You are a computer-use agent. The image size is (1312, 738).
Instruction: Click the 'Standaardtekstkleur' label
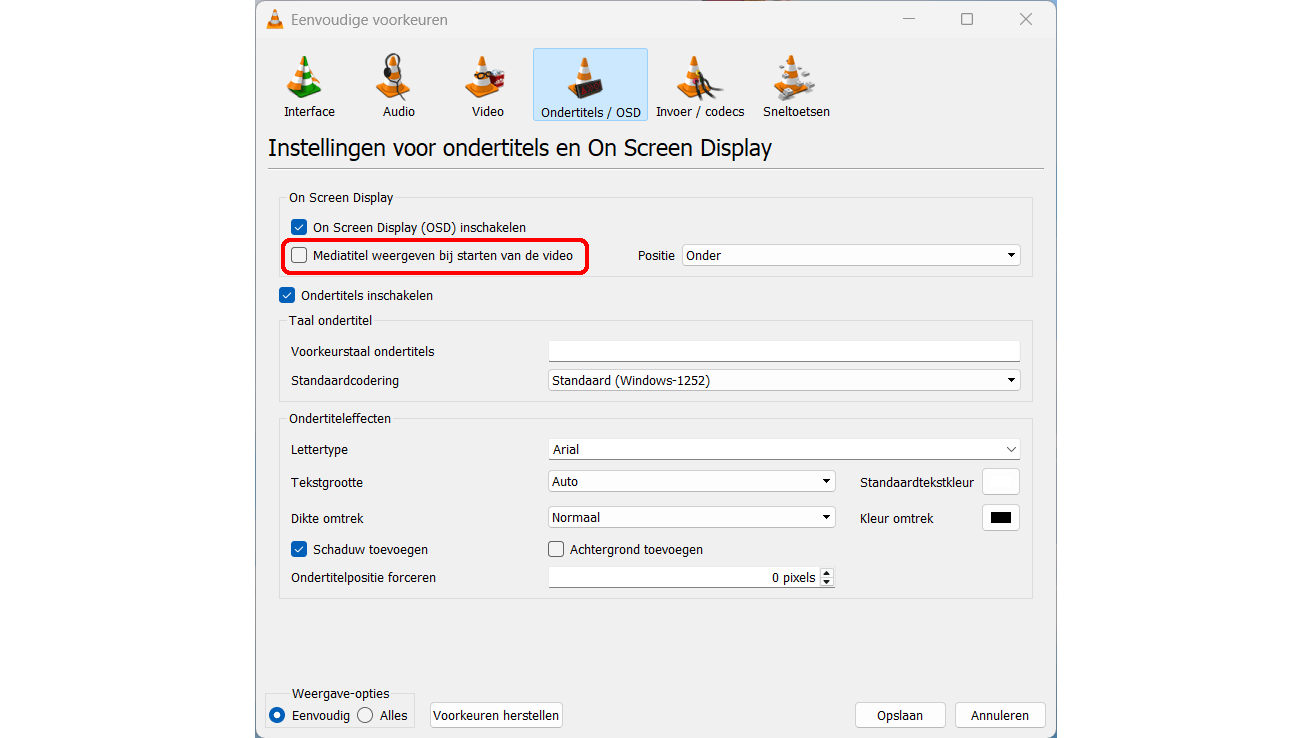[x=917, y=483]
